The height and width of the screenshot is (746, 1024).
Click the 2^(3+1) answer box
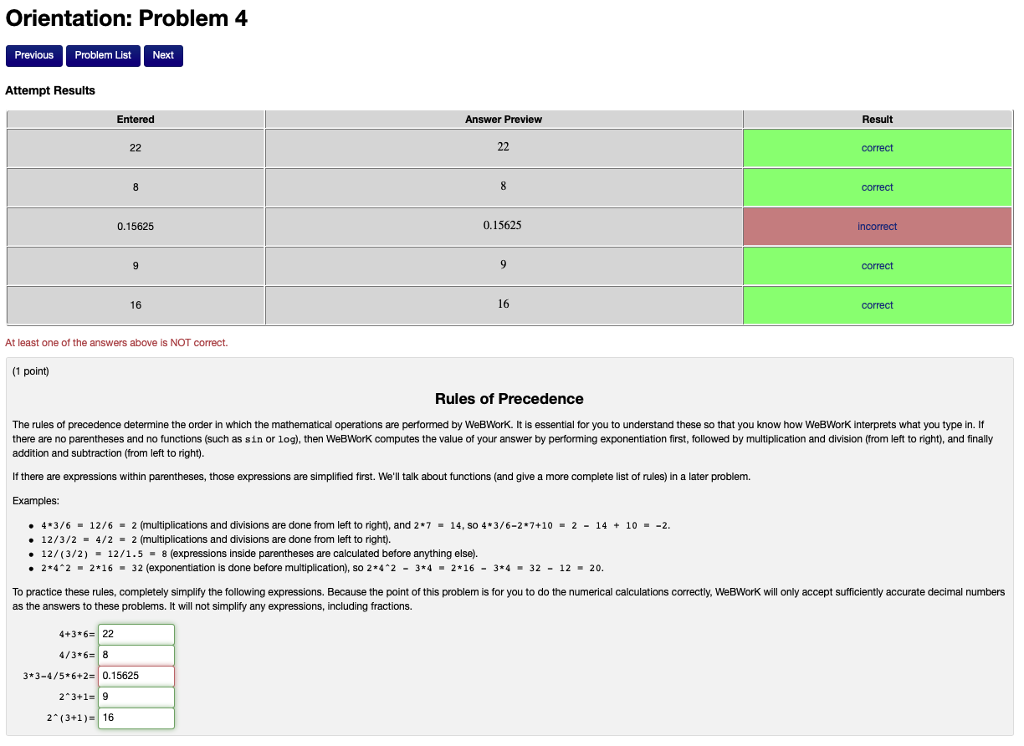coord(135,717)
